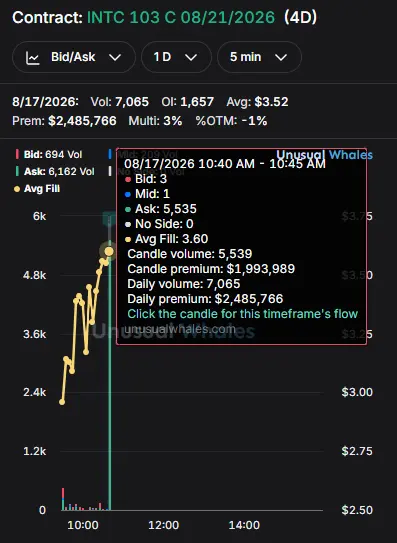Toggle the Avg Fill legend series
This screenshot has width=397, height=543.
42,189
